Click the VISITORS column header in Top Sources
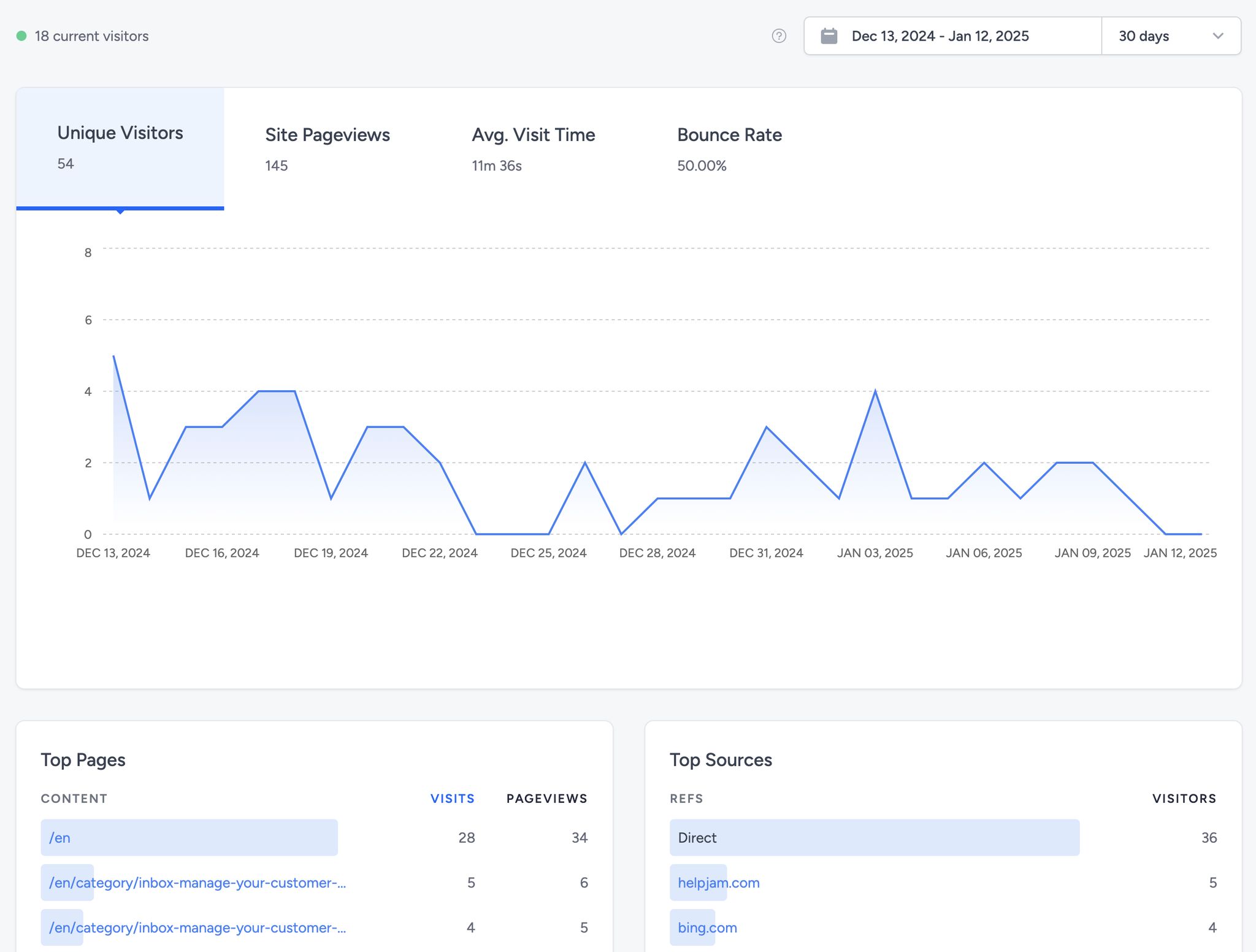 (x=1184, y=799)
